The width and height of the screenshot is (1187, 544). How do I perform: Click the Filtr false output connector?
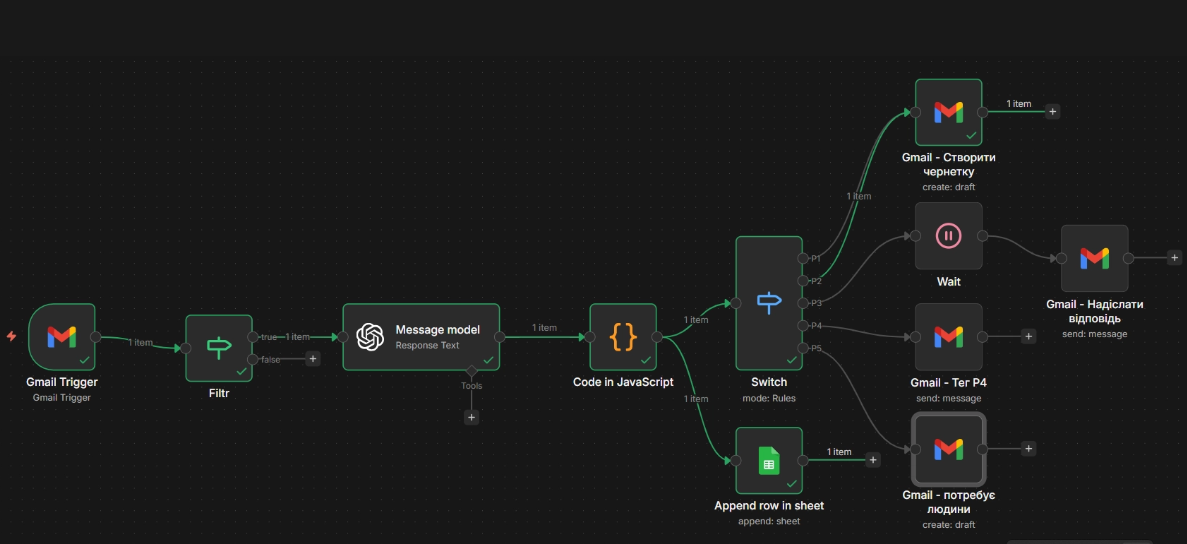pyautogui.click(x=253, y=359)
